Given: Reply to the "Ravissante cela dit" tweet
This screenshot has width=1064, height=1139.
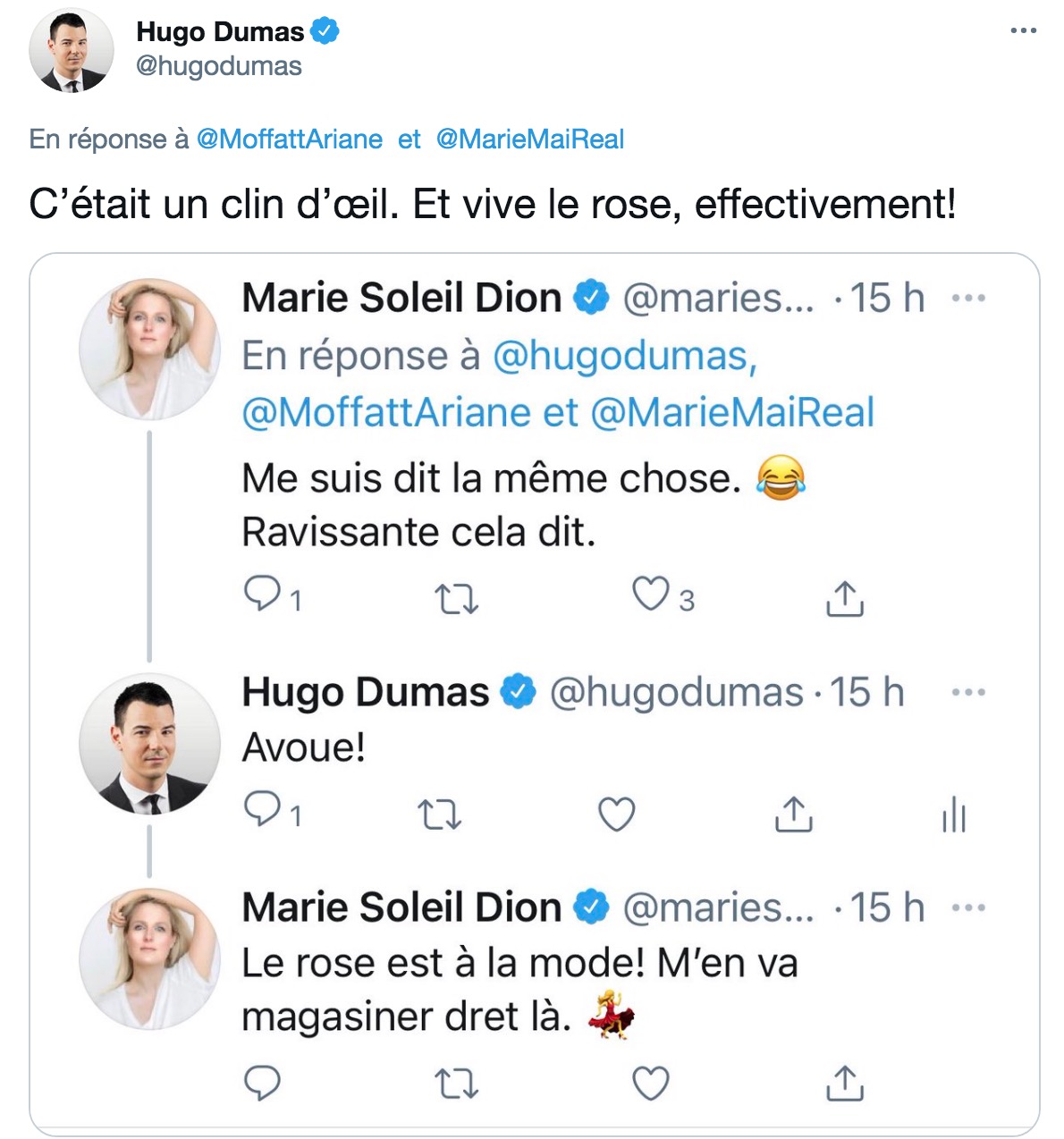Looking at the screenshot, I should 262,595.
